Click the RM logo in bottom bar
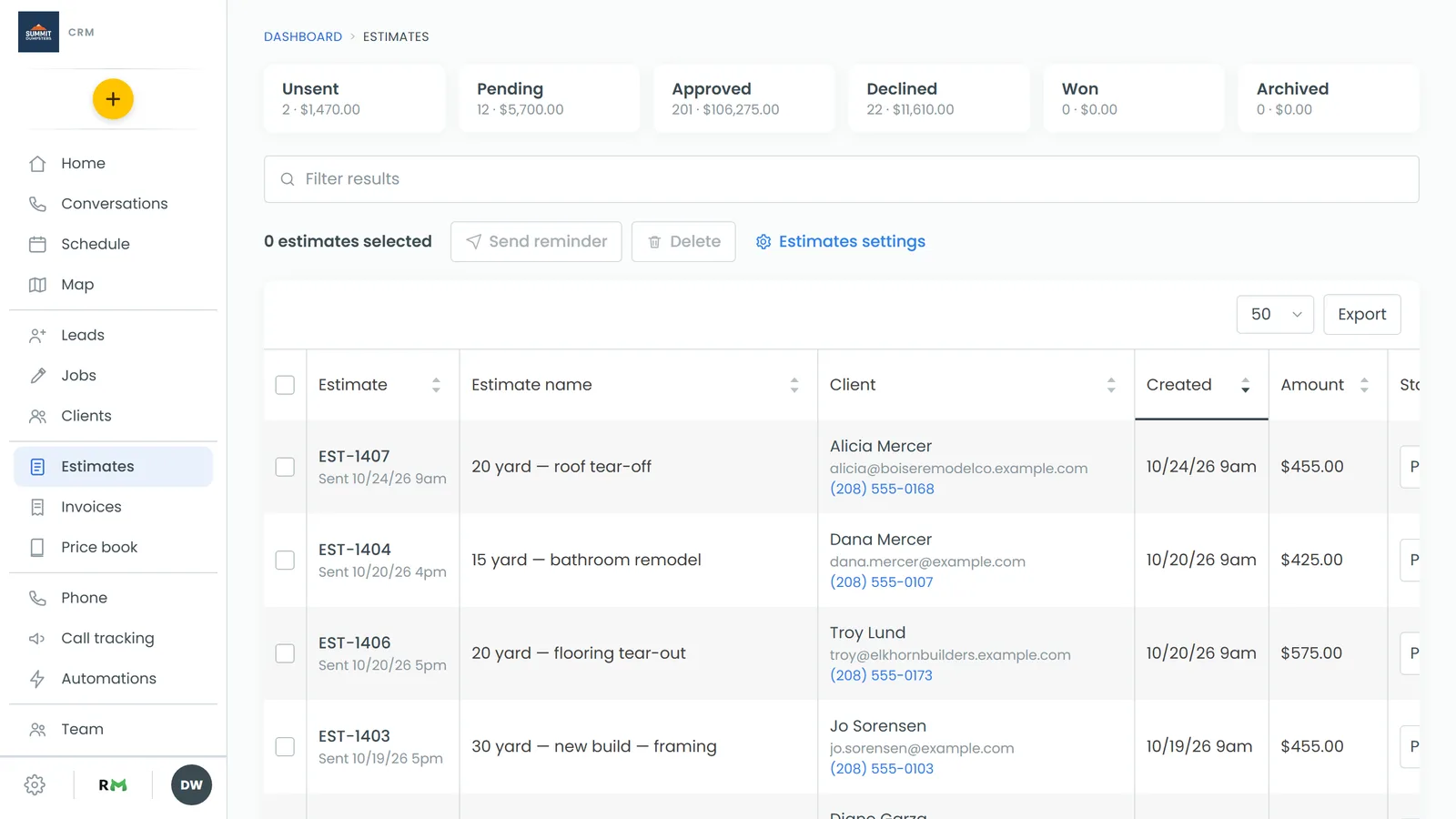The width and height of the screenshot is (1456, 819). tap(113, 785)
